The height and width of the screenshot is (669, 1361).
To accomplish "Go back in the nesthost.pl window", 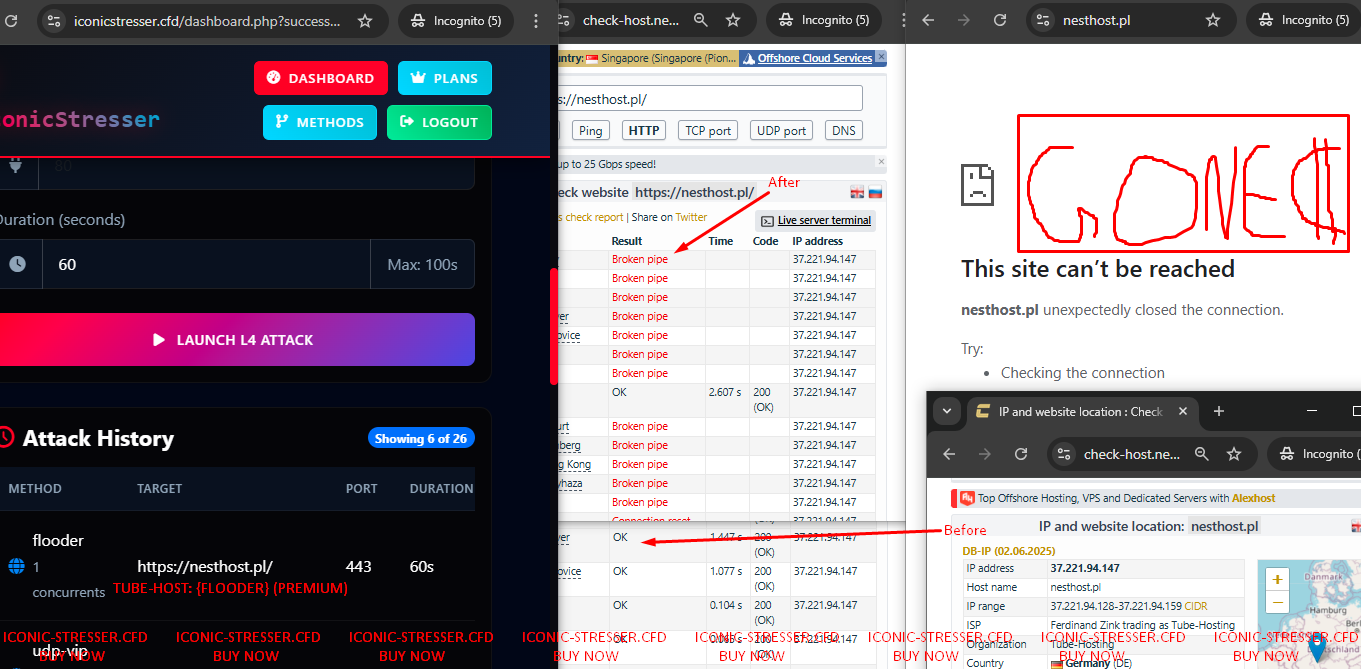I will [x=928, y=20].
